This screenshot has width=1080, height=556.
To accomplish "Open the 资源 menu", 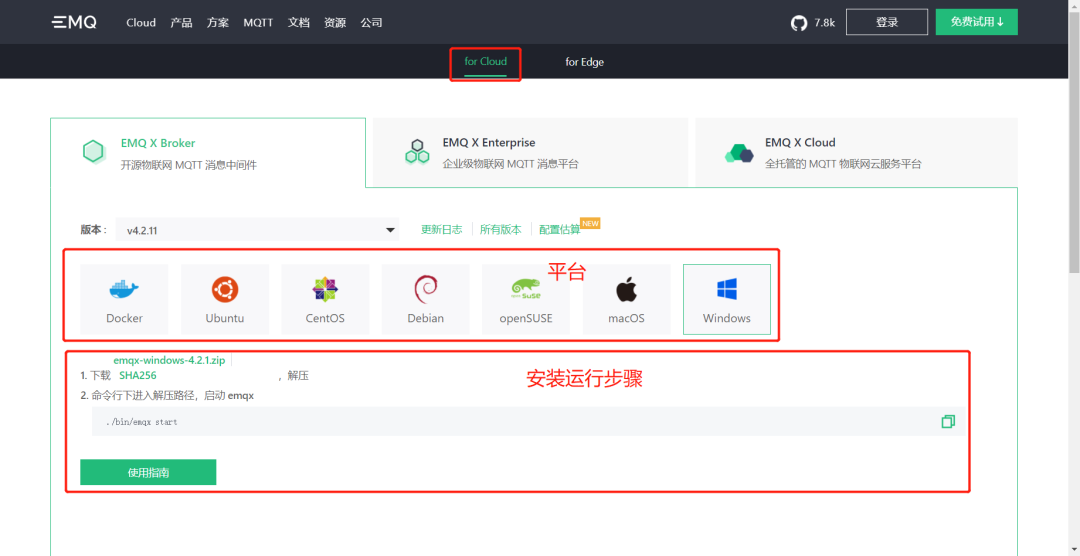I will 335,23.
